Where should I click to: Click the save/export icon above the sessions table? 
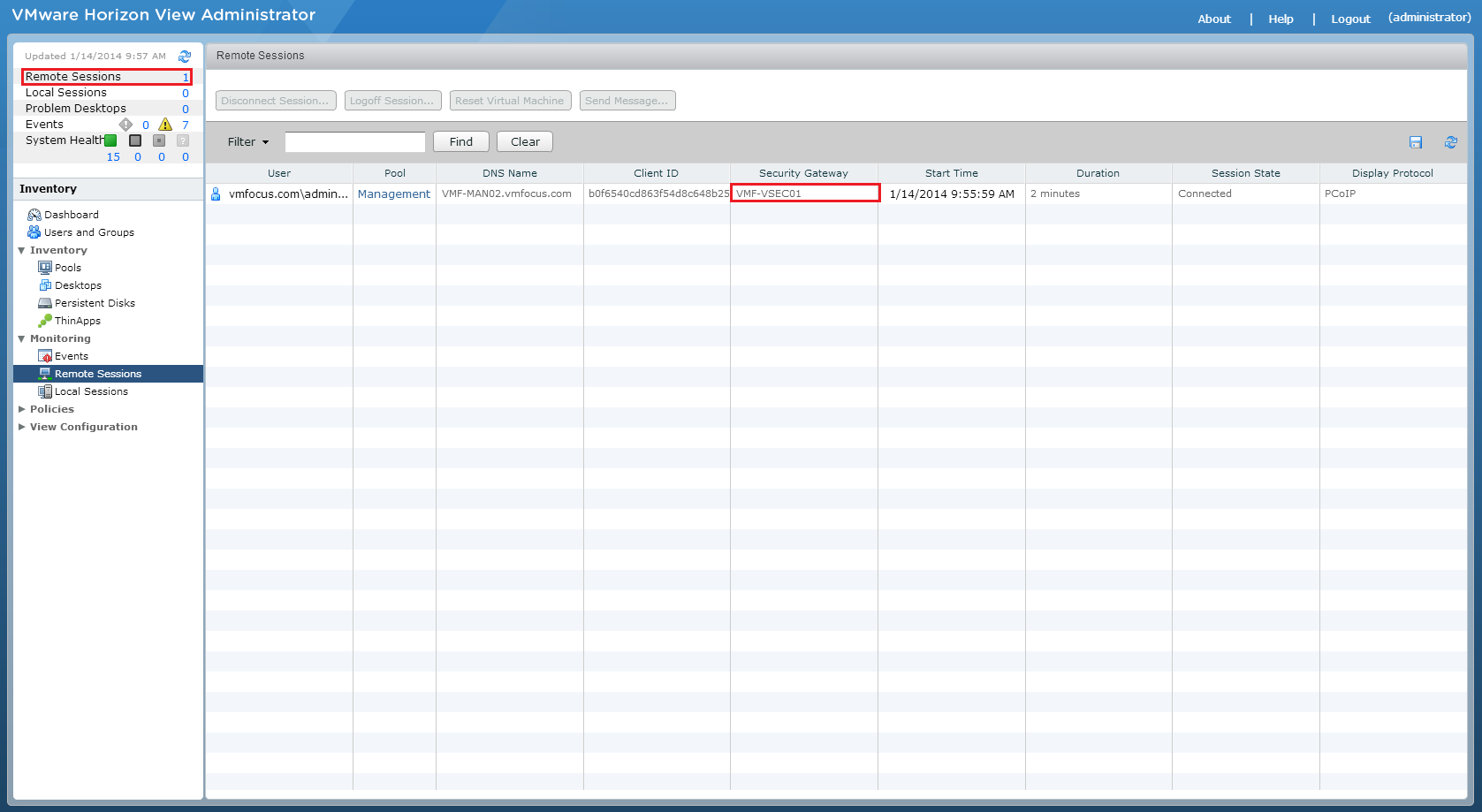pyautogui.click(x=1416, y=142)
